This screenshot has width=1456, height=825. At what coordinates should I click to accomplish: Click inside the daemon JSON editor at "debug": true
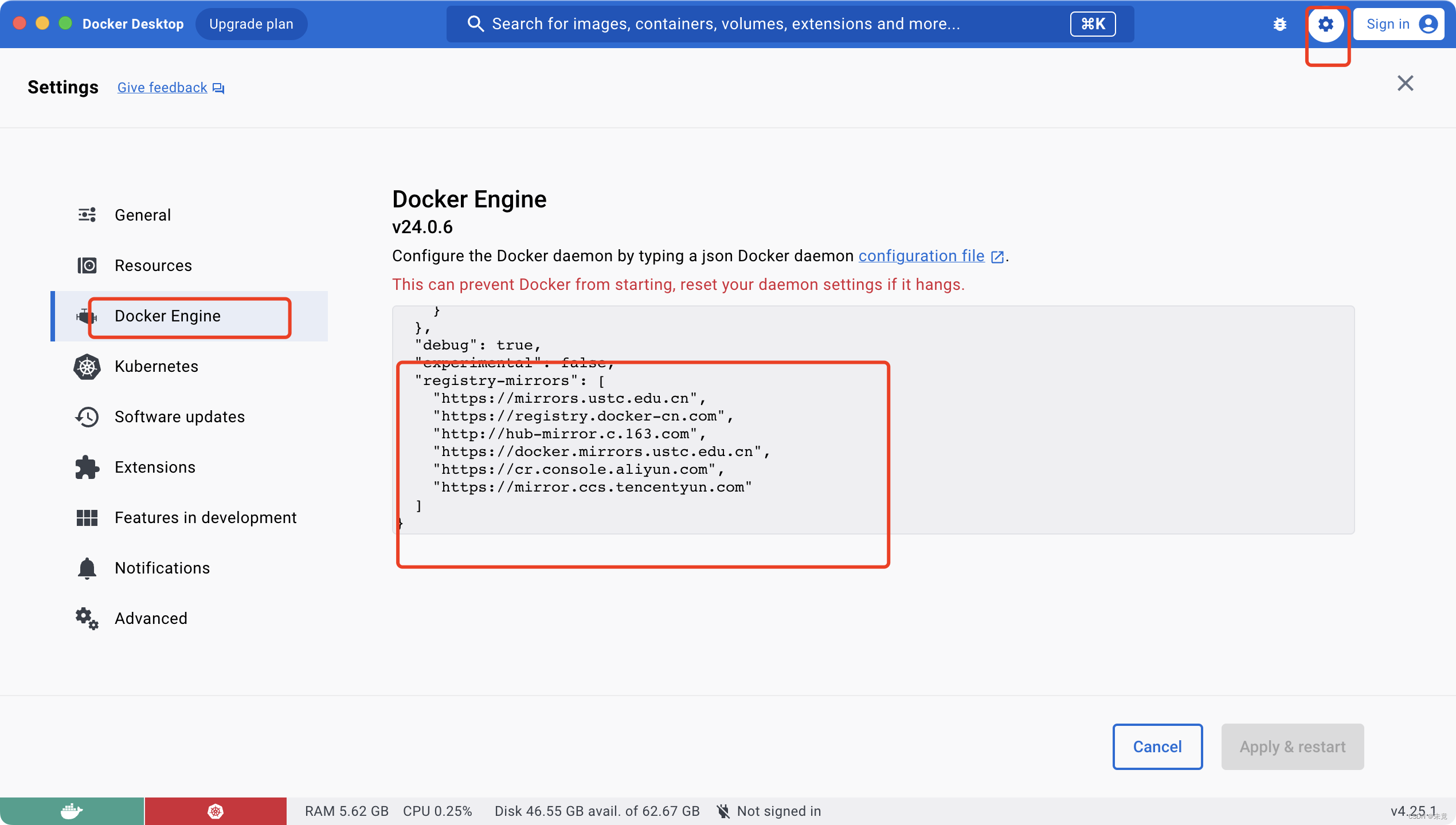(477, 345)
